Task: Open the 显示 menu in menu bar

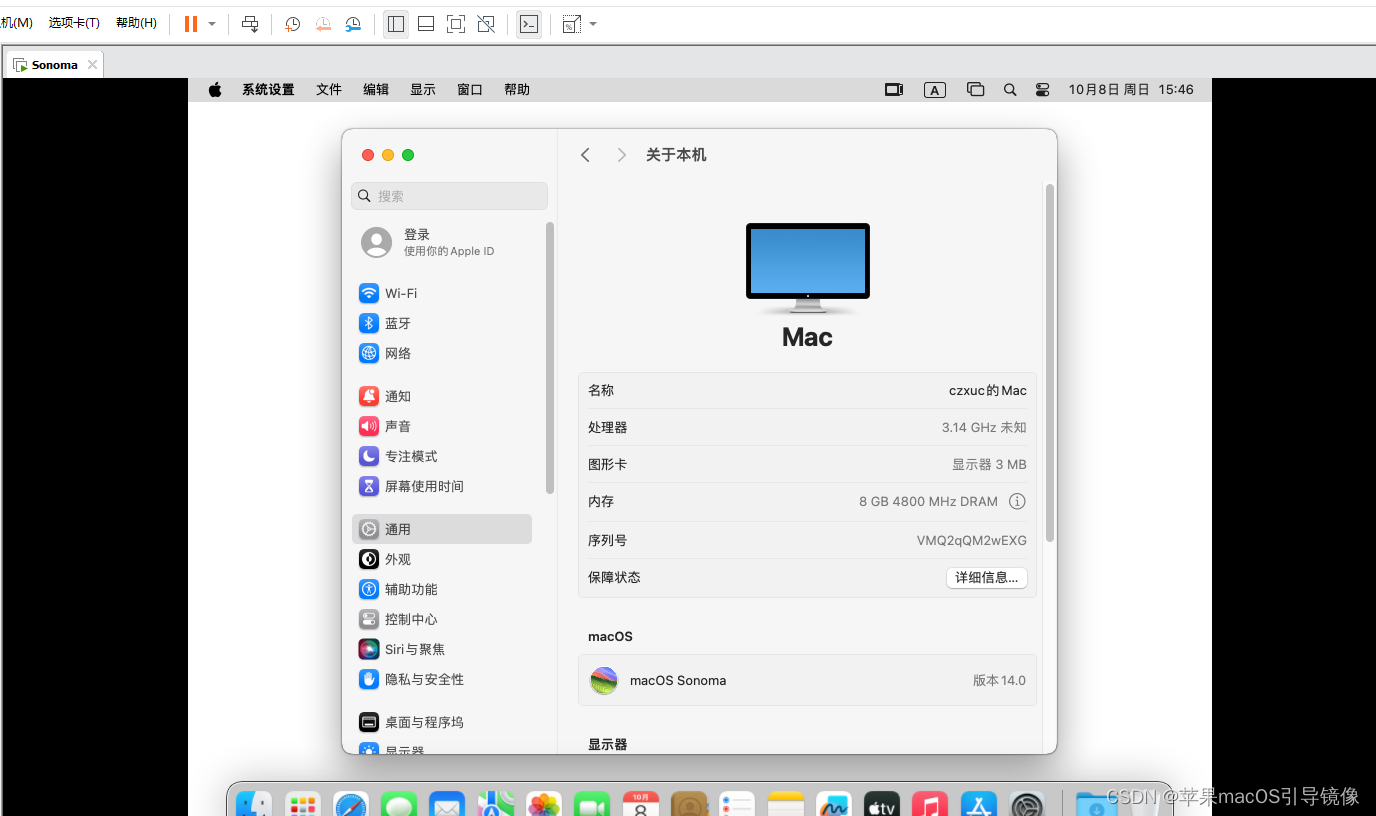Action: pos(423,90)
